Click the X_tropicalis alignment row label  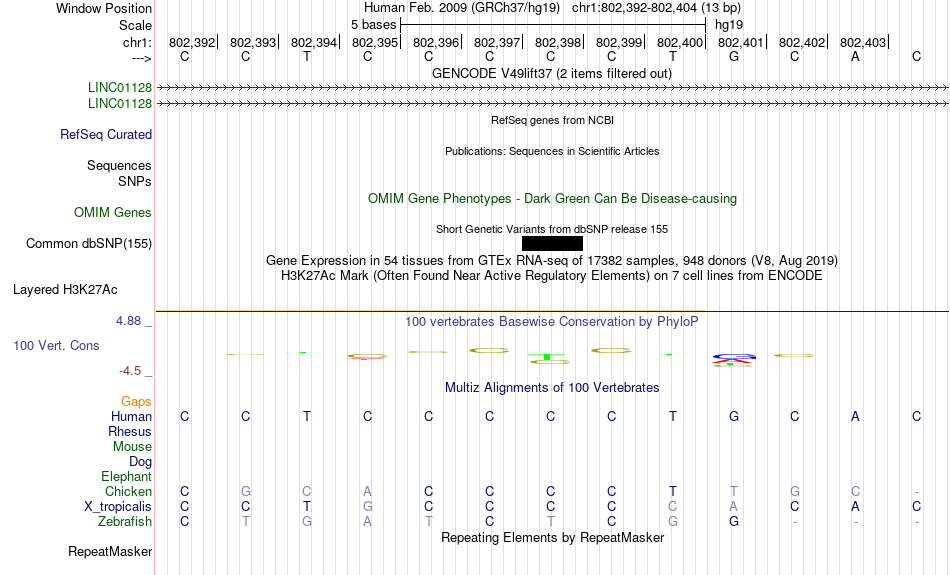[x=118, y=507]
